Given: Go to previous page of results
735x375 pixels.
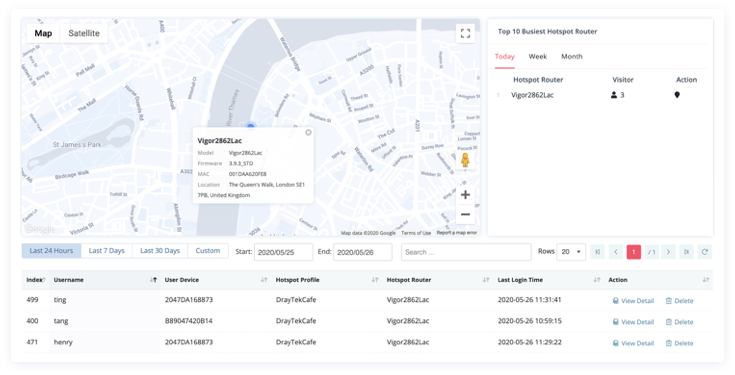Looking at the screenshot, I should point(615,252).
